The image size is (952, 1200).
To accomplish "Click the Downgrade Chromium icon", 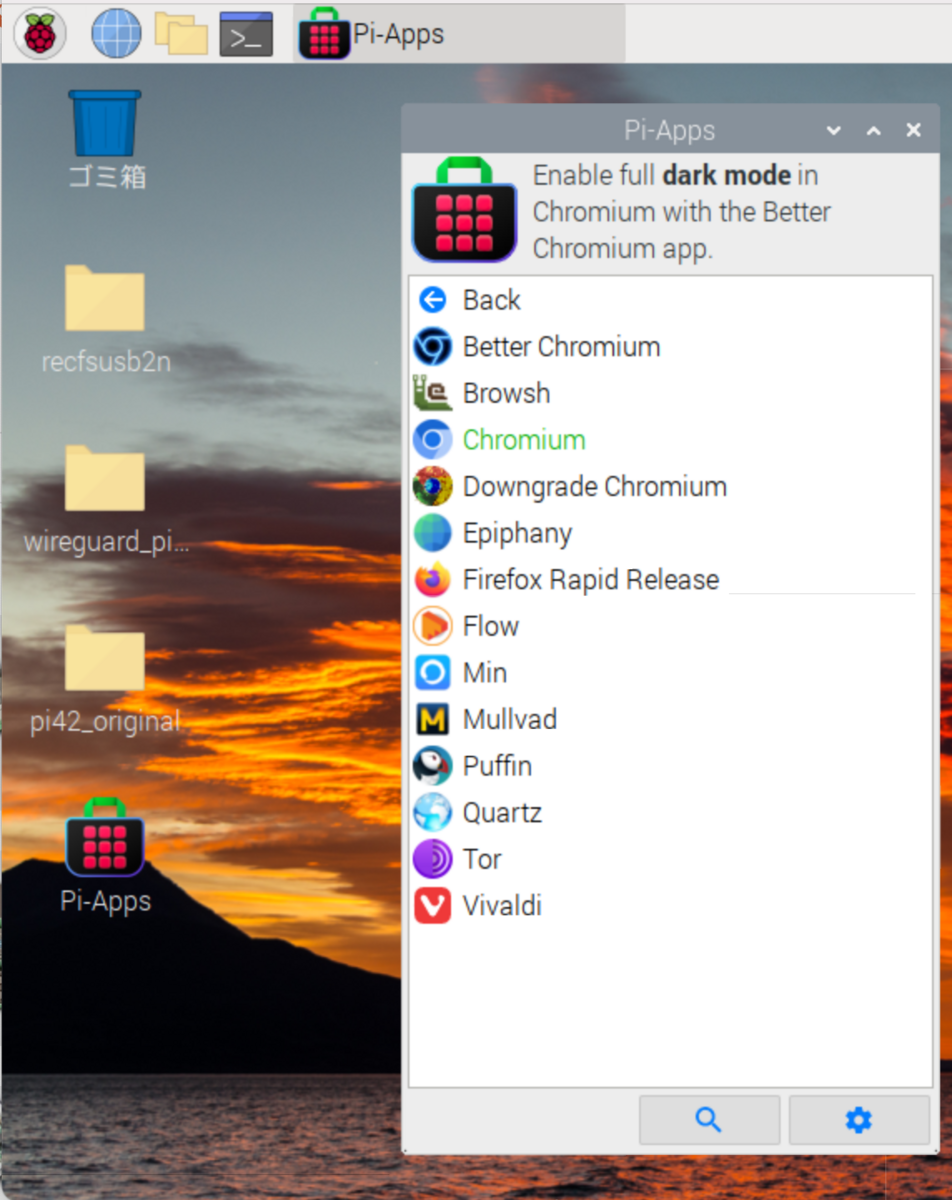I will [432, 487].
